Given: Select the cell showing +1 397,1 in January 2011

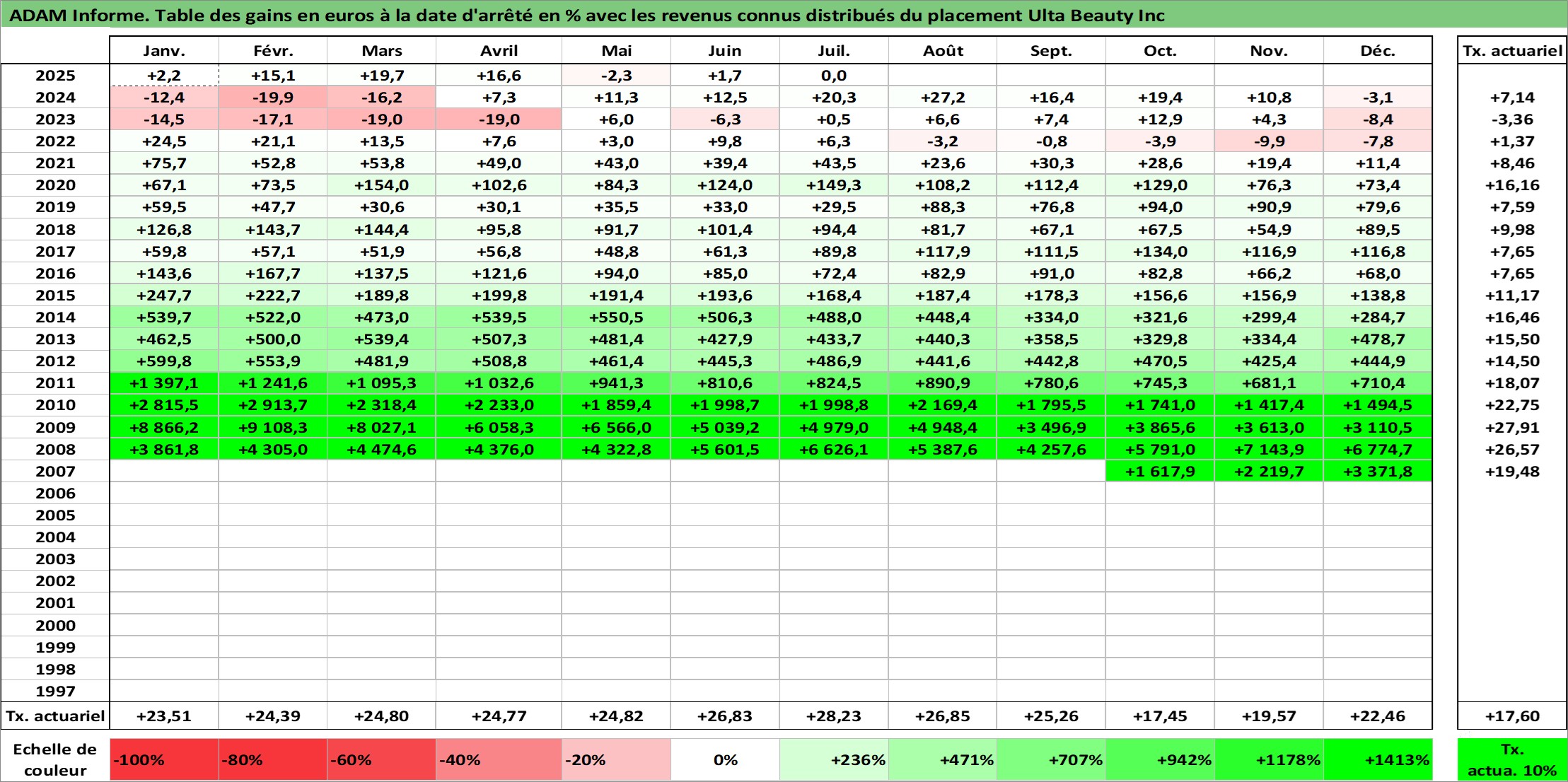Looking at the screenshot, I should pyautogui.click(x=164, y=383).
